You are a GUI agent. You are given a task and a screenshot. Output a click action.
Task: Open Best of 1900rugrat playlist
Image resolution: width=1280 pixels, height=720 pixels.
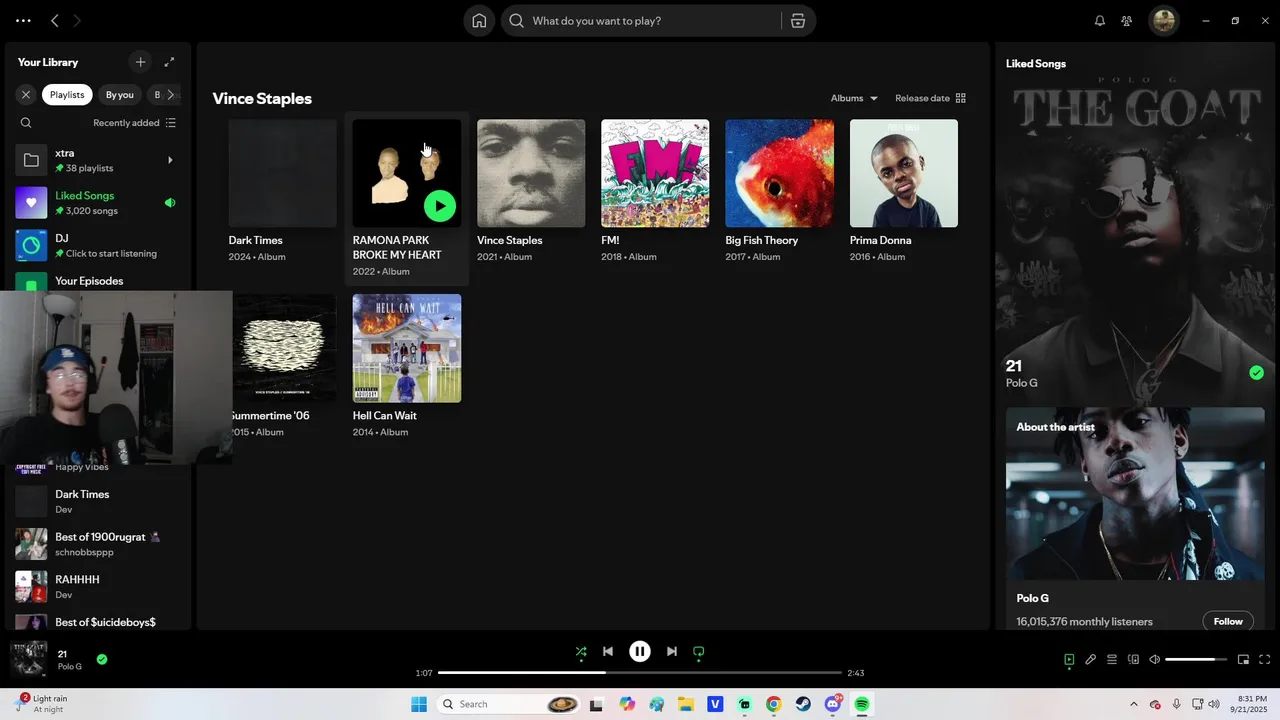pyautogui.click(x=98, y=544)
